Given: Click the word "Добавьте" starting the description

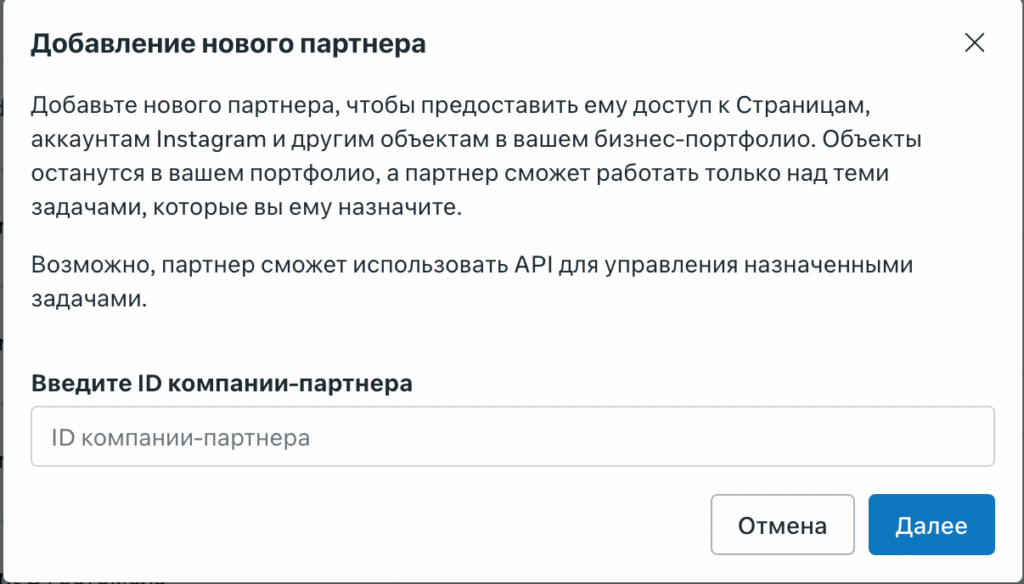Looking at the screenshot, I should click(74, 105).
